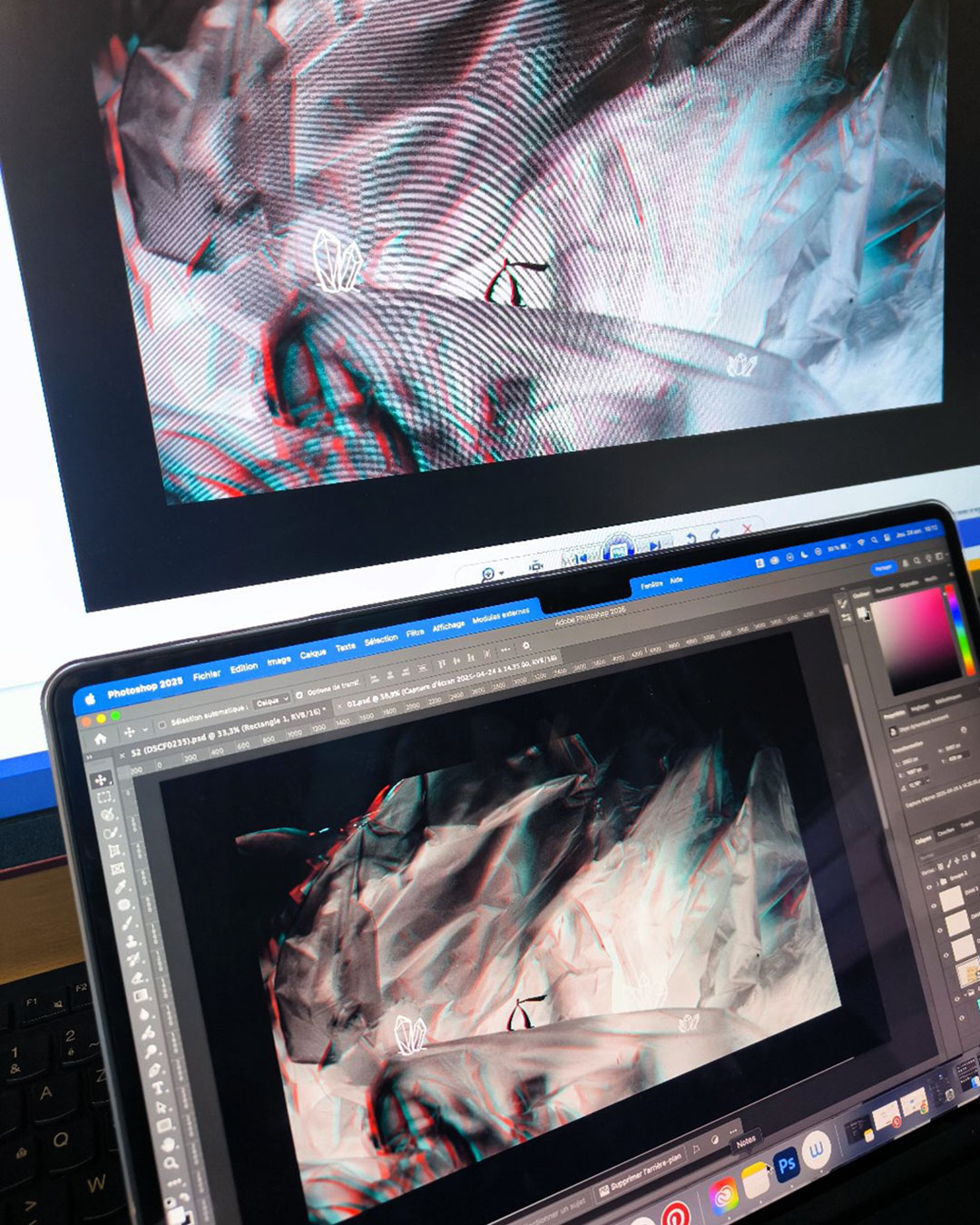Select the Blur tool
This screenshot has width=980, height=1225.
pyautogui.click(x=143, y=1014)
